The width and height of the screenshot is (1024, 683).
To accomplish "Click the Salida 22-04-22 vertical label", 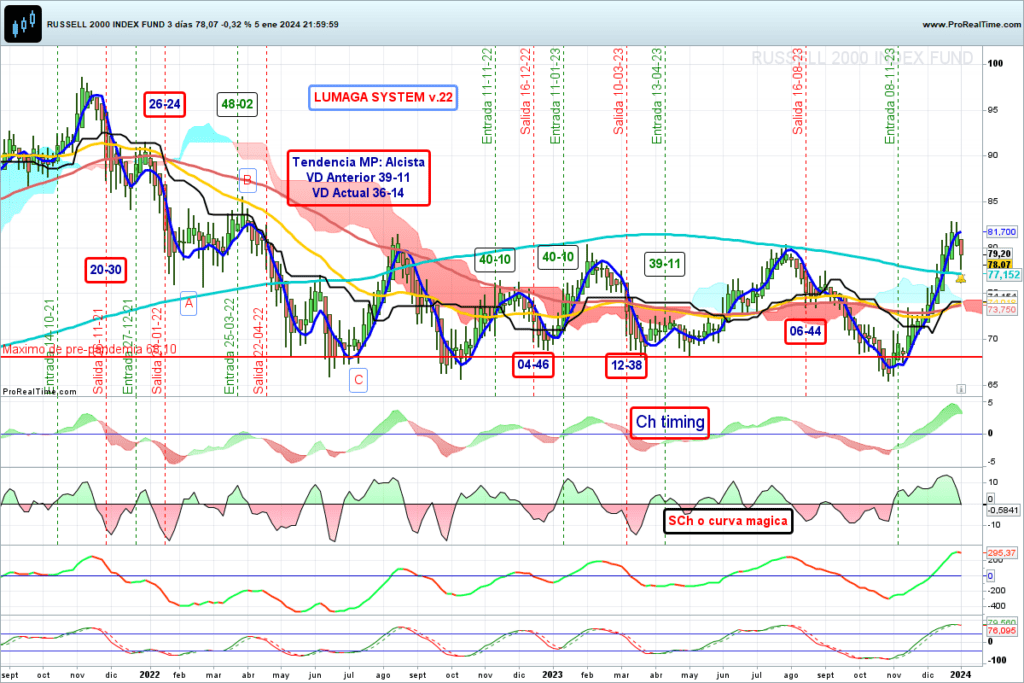I will point(259,351).
